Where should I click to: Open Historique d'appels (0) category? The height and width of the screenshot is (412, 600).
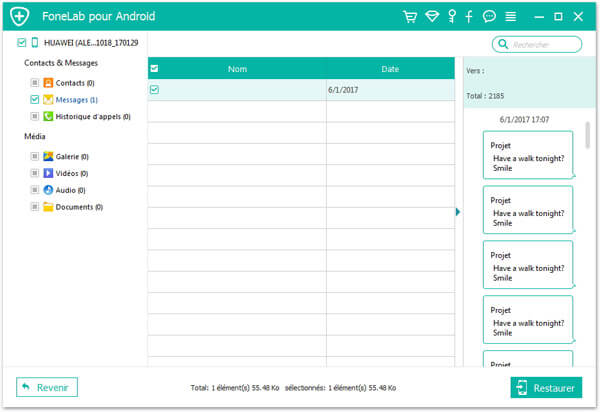[x=93, y=117]
